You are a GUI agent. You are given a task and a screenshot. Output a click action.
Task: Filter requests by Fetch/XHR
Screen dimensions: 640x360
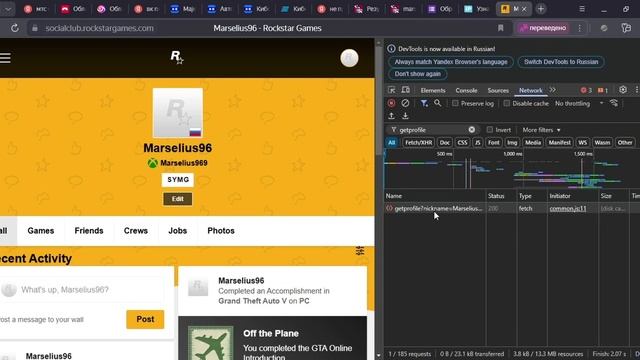[418, 142]
